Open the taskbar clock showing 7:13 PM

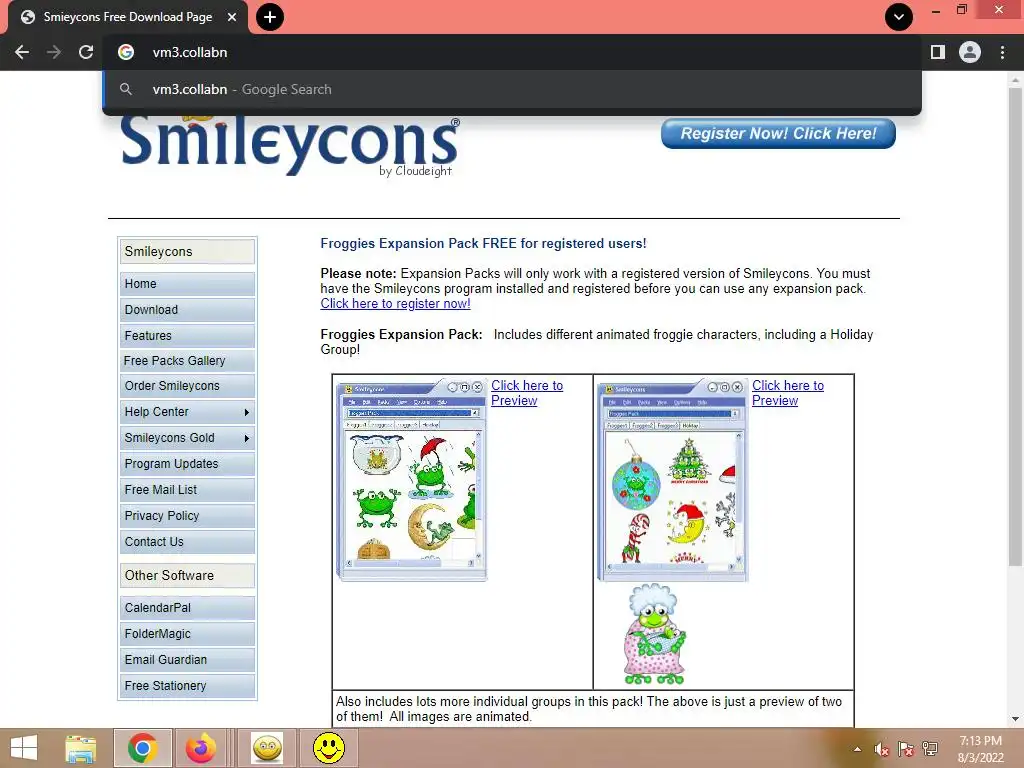click(980, 749)
